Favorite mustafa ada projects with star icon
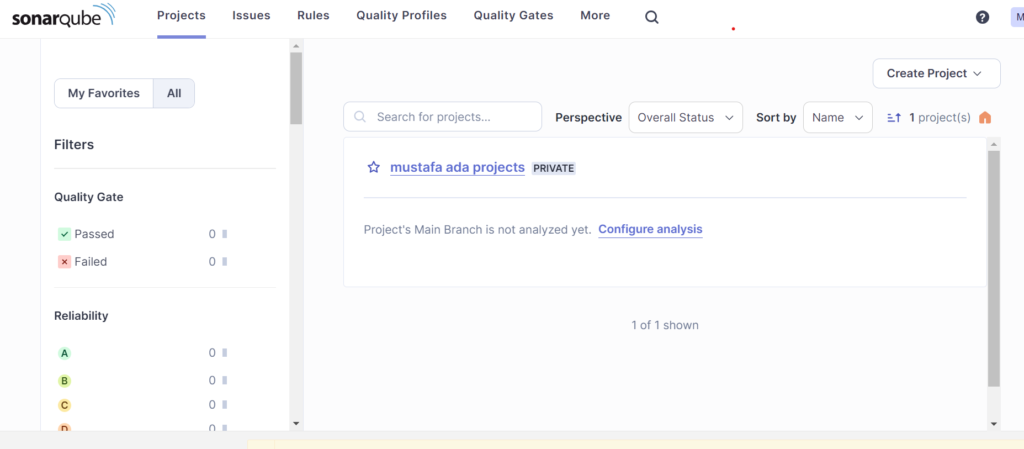 [373, 168]
